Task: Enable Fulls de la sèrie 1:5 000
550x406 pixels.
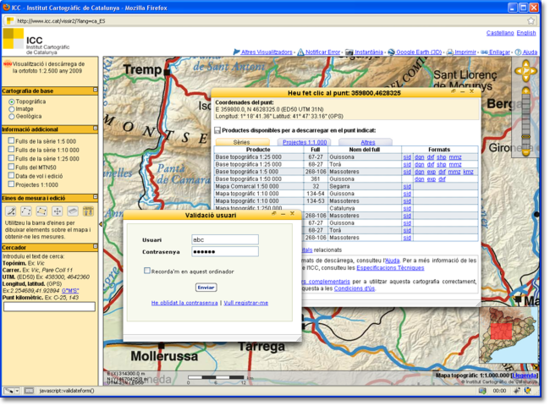Action: 11,141
